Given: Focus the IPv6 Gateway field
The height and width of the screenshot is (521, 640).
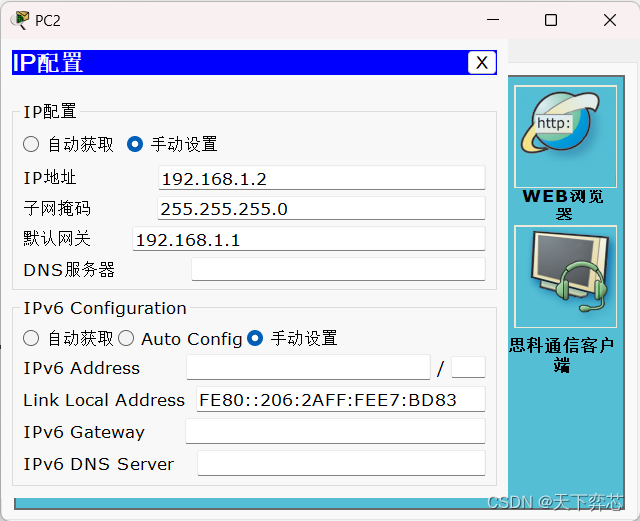Looking at the screenshot, I should pyautogui.click(x=336, y=431).
